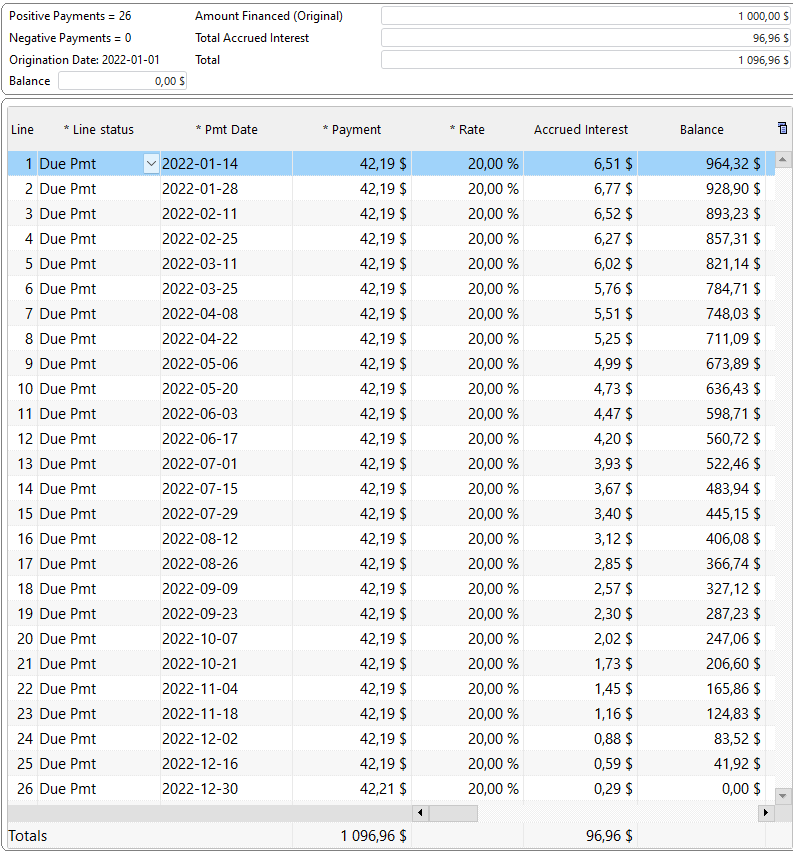Click the horizontal scrollbar thumb
The height and width of the screenshot is (852, 793).
coord(453,813)
